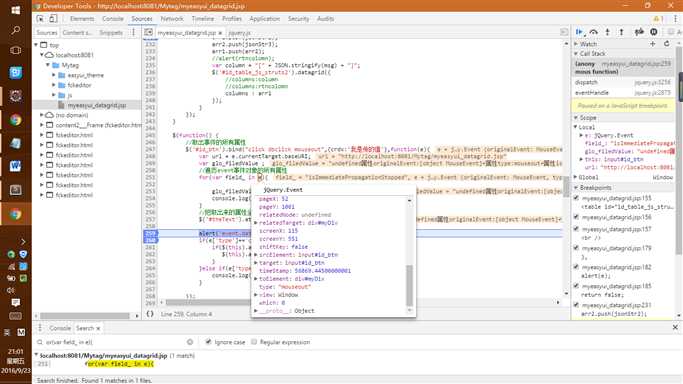Step over next function call

594,32
